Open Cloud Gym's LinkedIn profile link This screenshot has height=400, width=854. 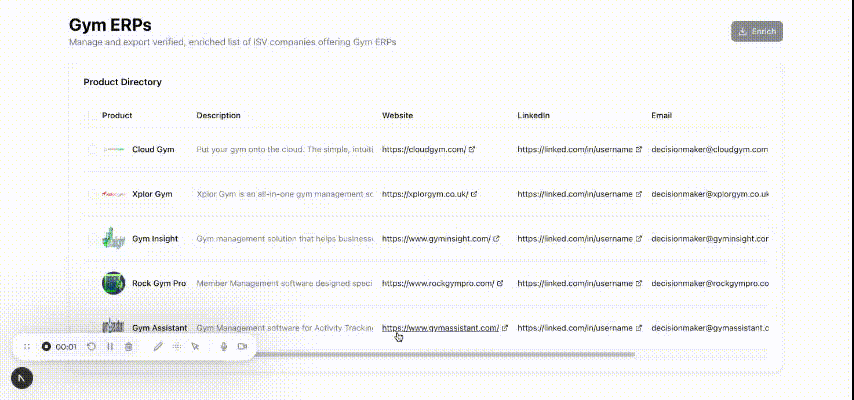tap(580, 149)
